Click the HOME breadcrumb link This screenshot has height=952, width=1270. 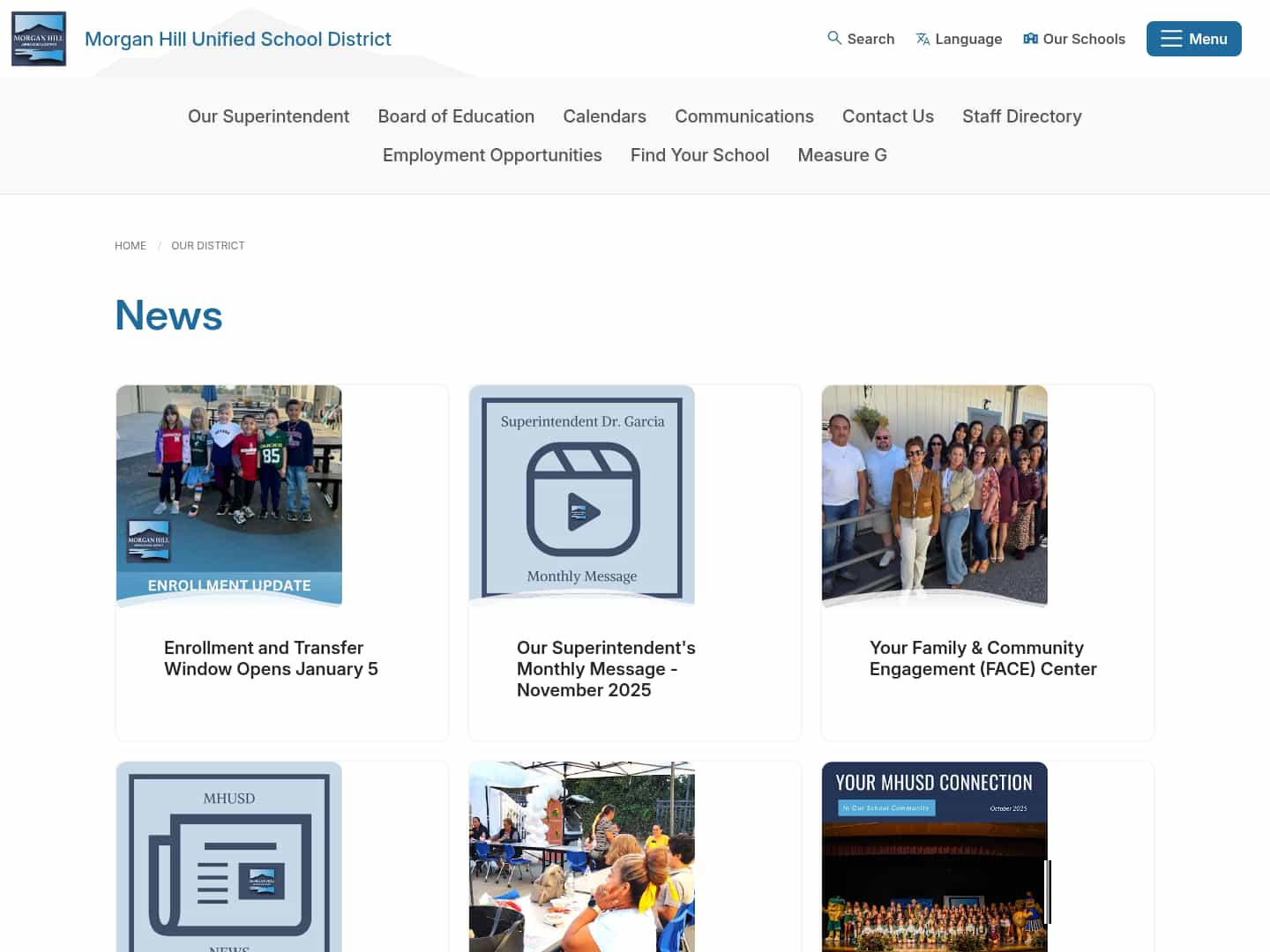pos(131,245)
